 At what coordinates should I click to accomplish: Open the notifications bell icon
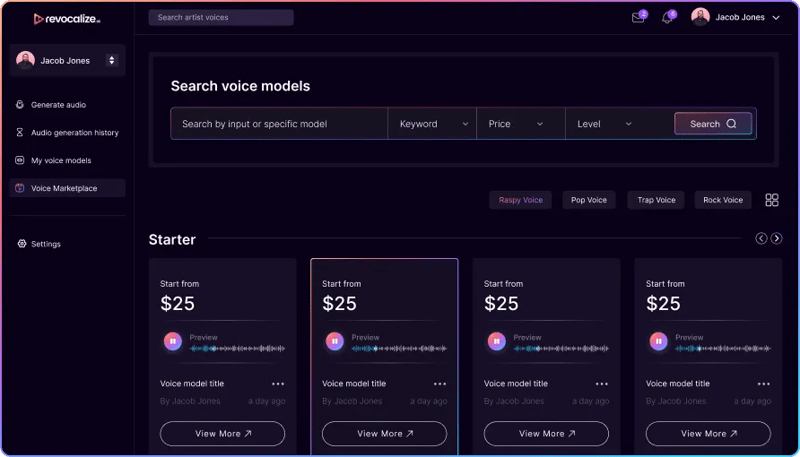[x=667, y=18]
